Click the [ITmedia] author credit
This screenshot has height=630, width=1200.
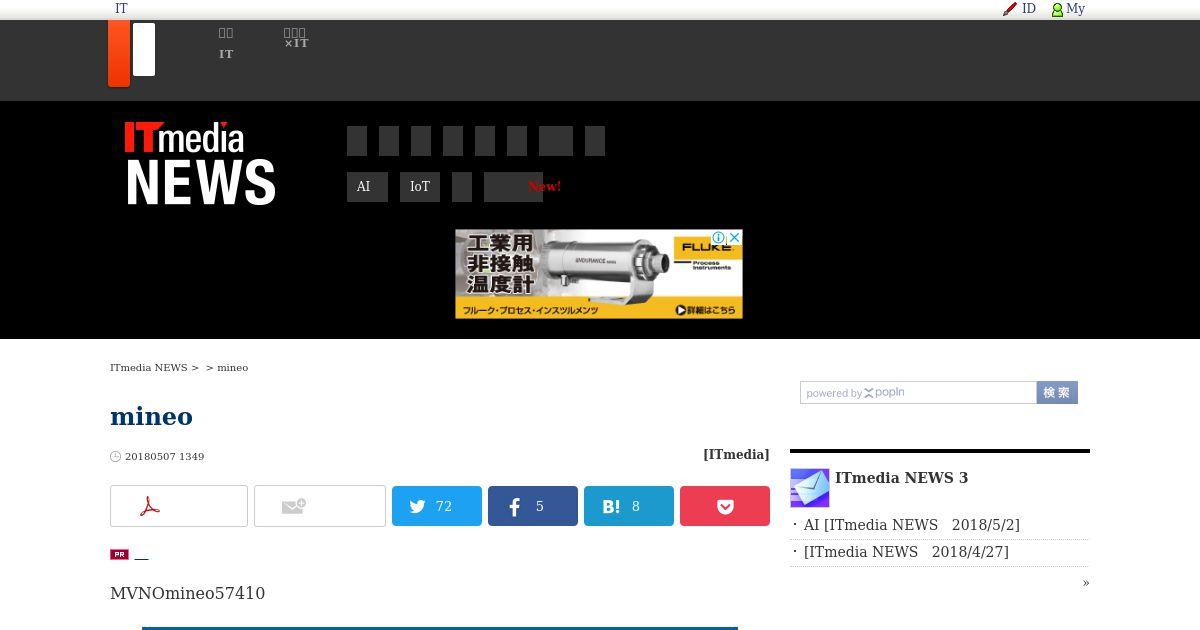[x=736, y=455]
